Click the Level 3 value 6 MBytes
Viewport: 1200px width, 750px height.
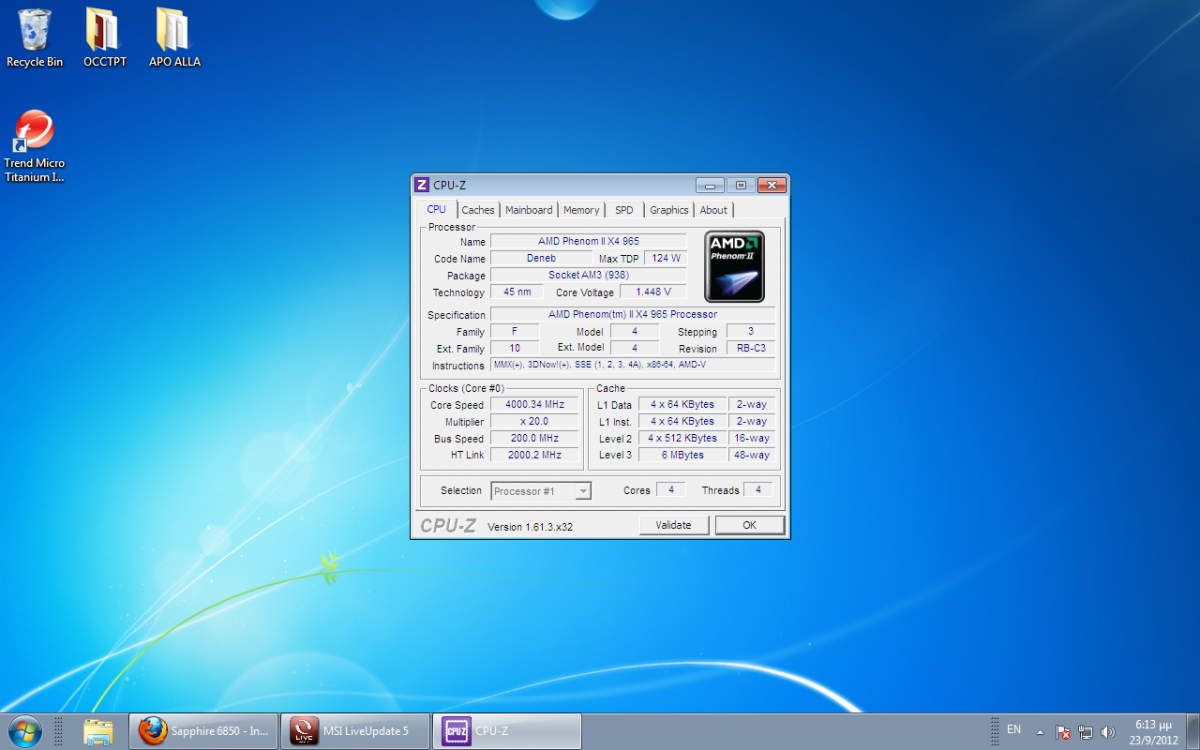click(682, 455)
